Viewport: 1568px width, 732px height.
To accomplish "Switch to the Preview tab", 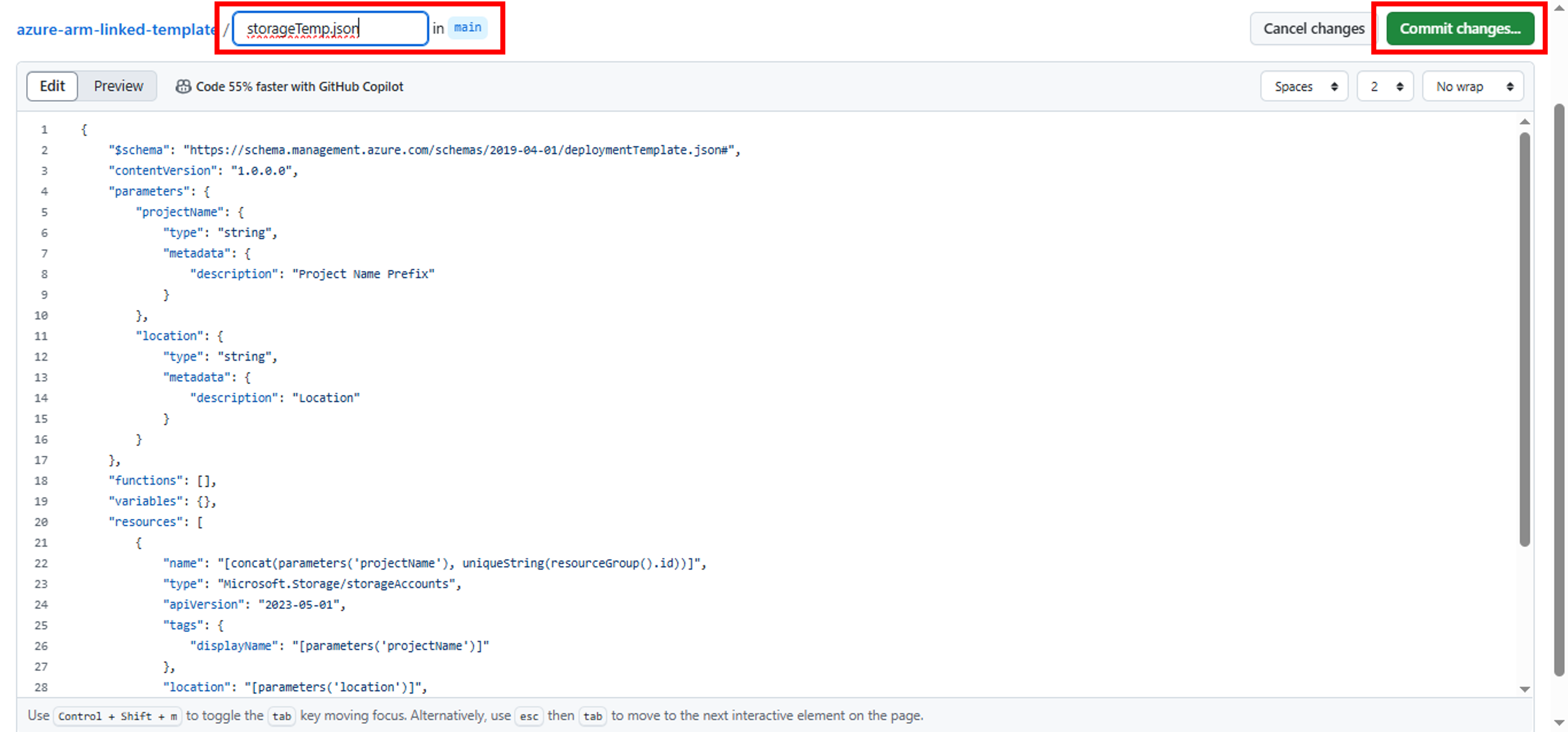I will pos(118,86).
